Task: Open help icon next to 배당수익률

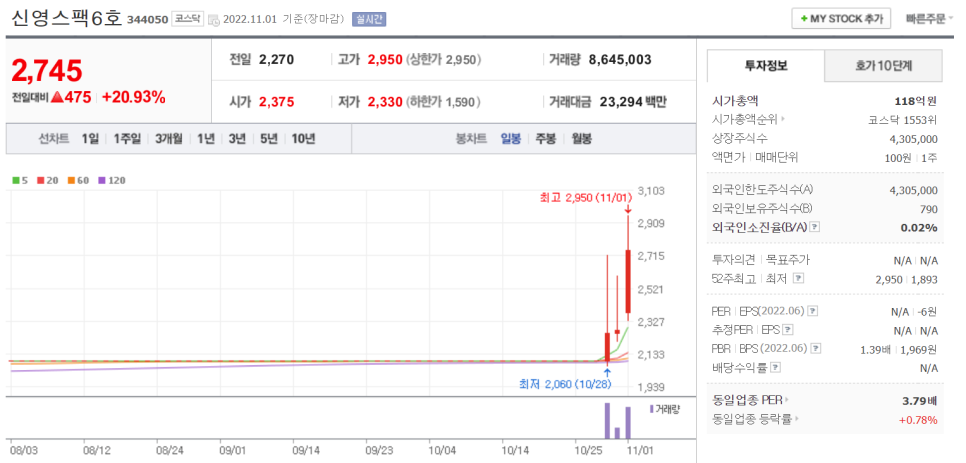Action: (x=776, y=368)
